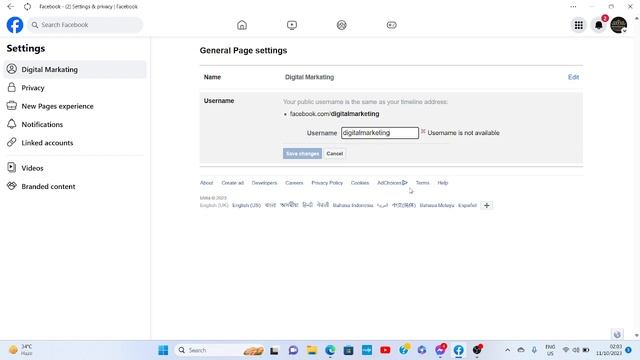Open the Developers footer link
This screenshot has width=640, height=360.
coord(264,183)
